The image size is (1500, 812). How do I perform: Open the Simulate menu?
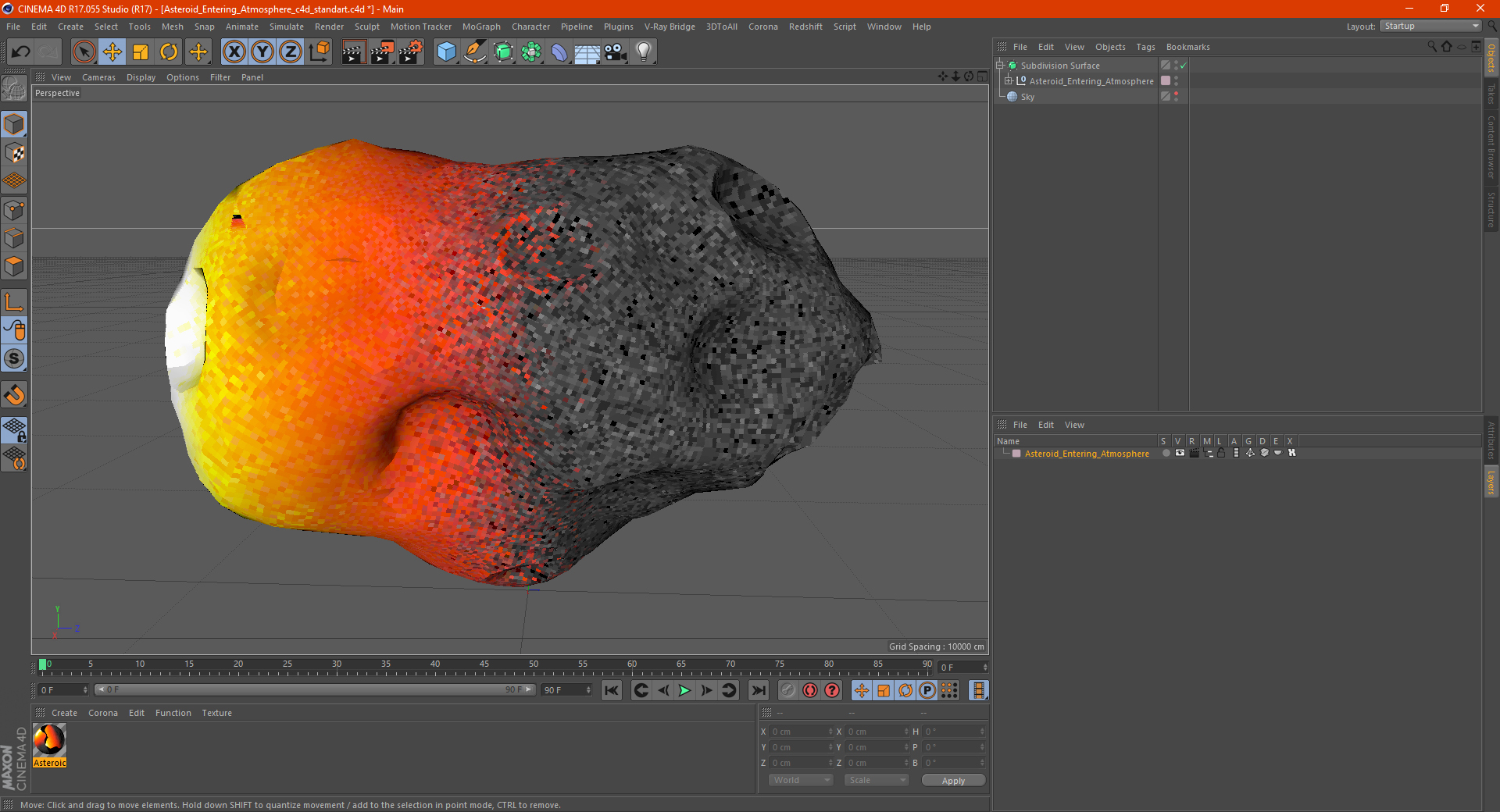[287, 27]
